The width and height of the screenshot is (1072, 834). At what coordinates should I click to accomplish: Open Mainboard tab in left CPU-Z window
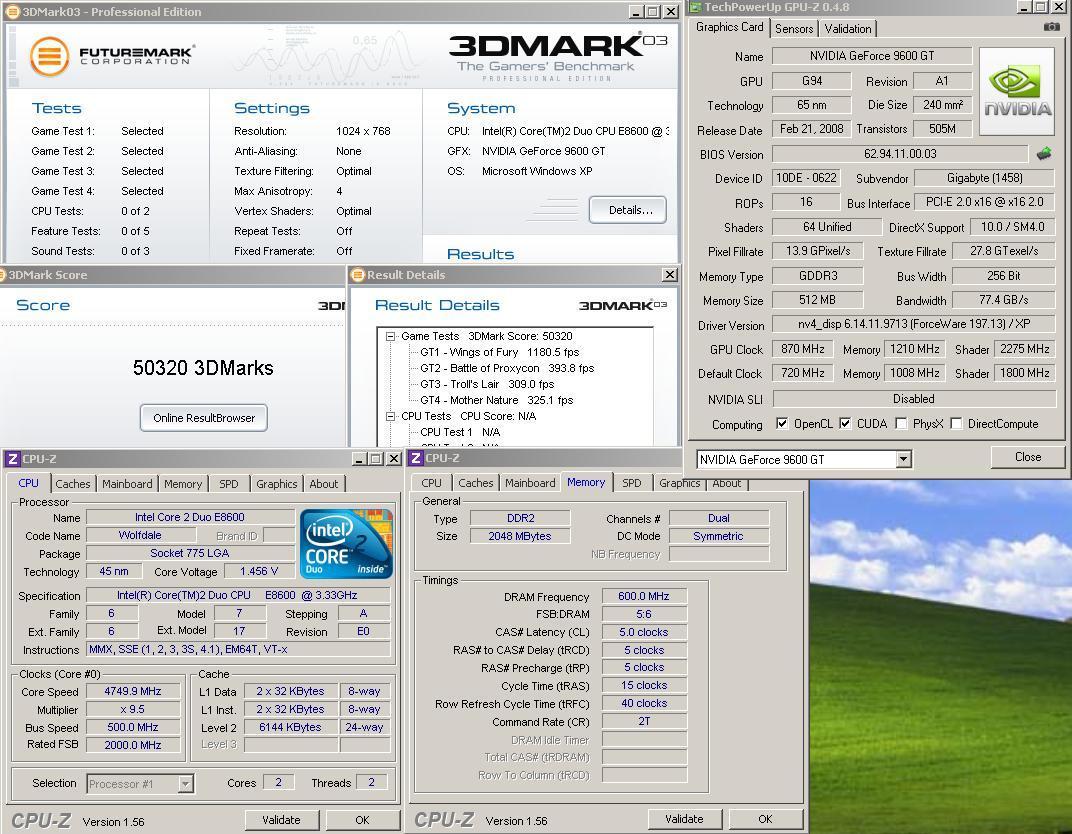click(127, 484)
